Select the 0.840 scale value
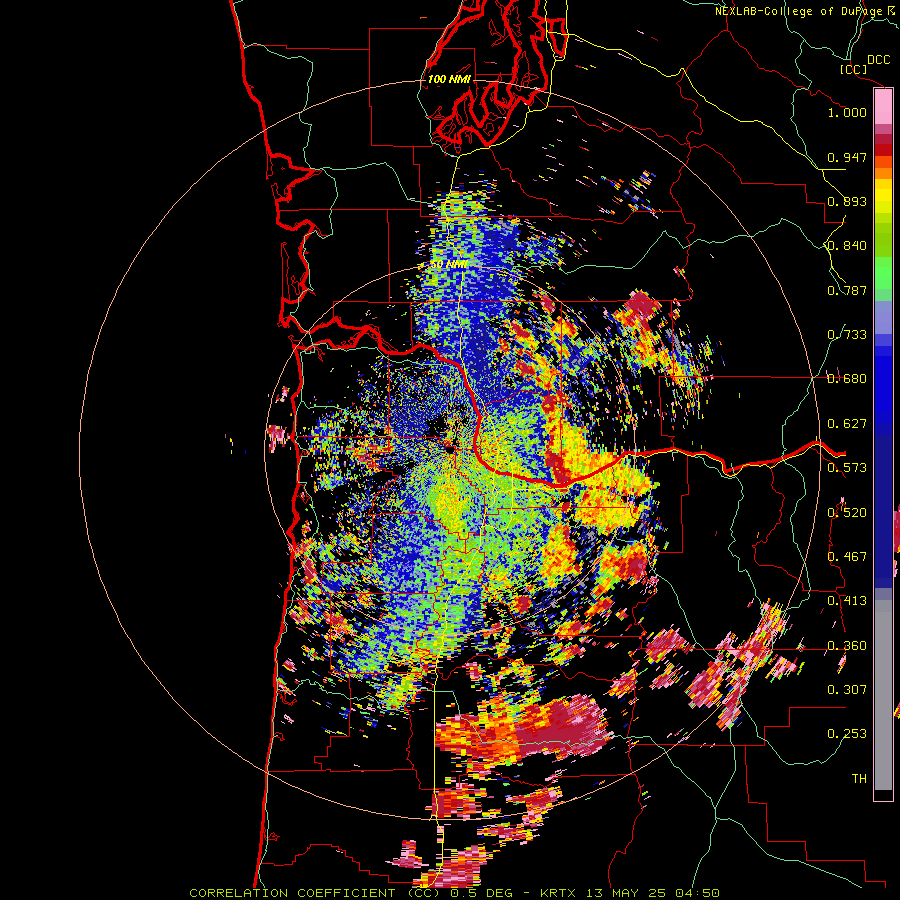 847,246
